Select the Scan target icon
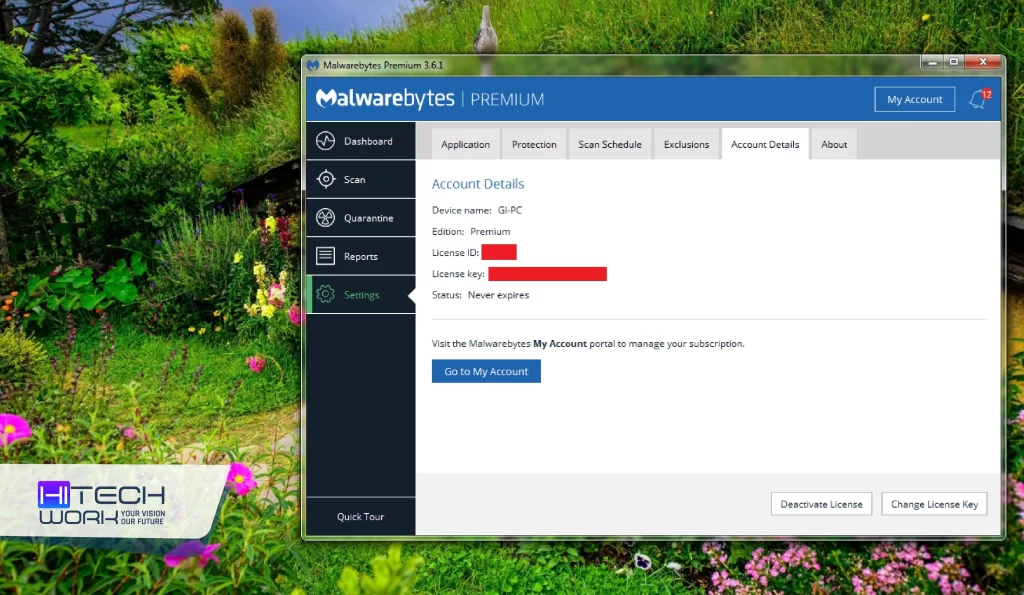The height and width of the screenshot is (595, 1024). tap(325, 179)
